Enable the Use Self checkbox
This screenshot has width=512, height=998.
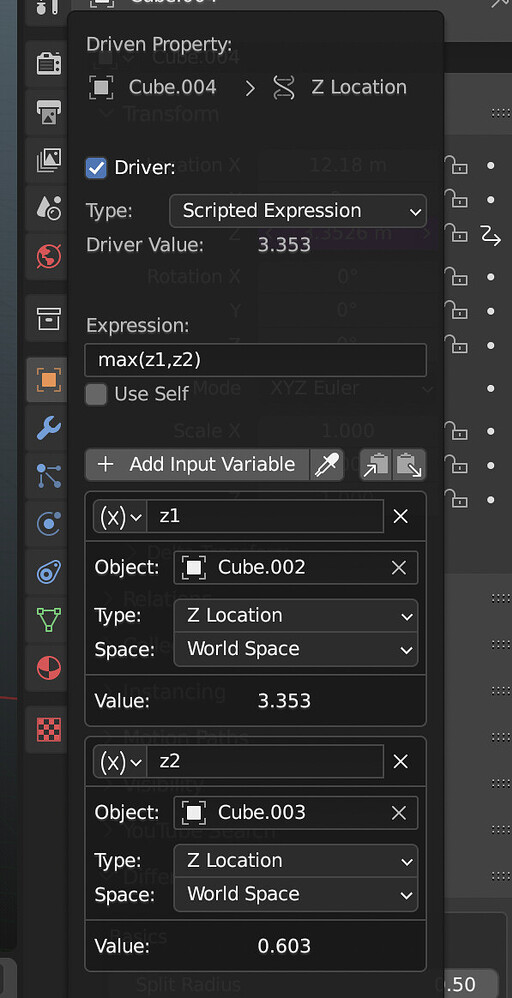click(96, 394)
